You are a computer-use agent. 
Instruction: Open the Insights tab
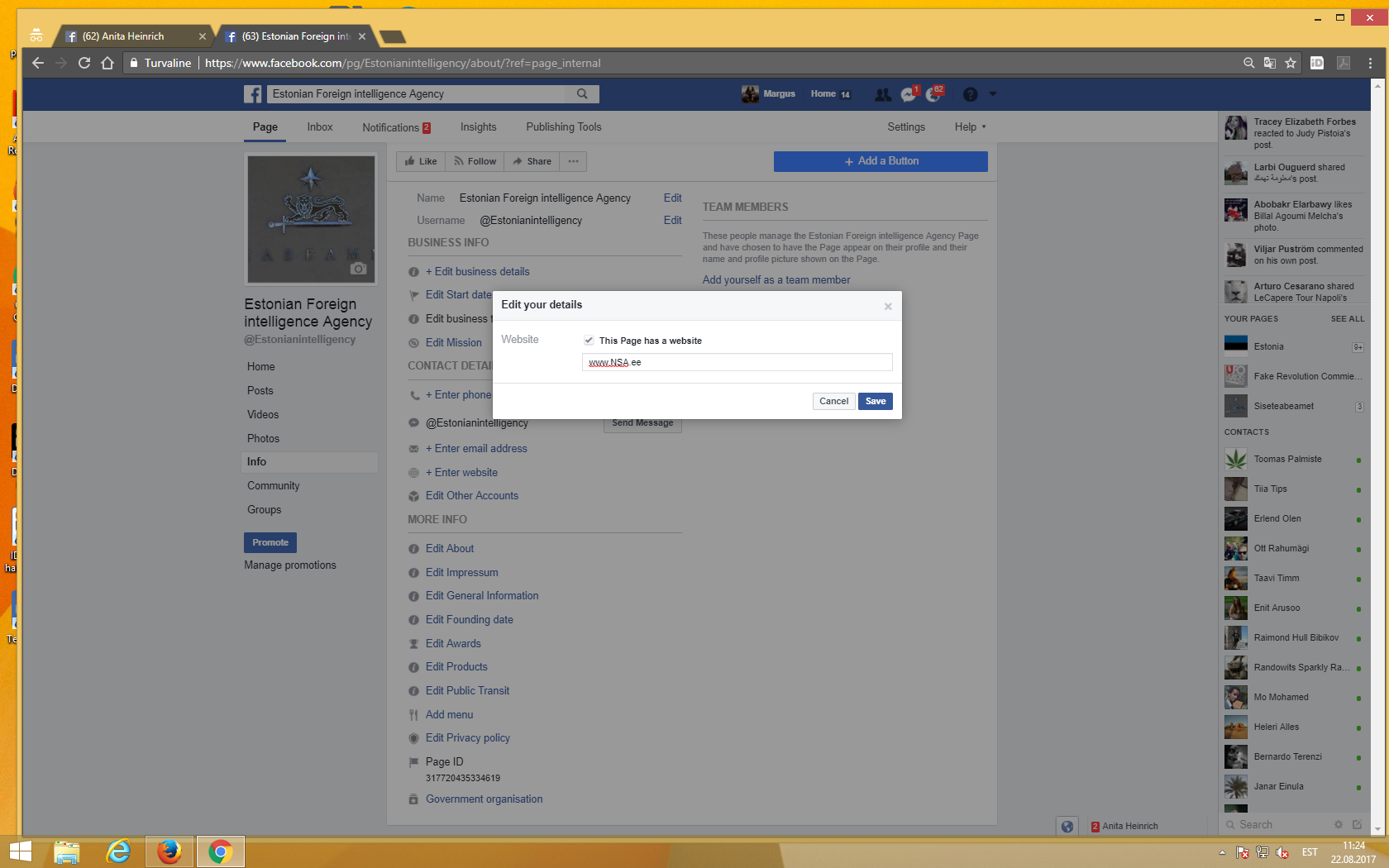click(x=479, y=126)
